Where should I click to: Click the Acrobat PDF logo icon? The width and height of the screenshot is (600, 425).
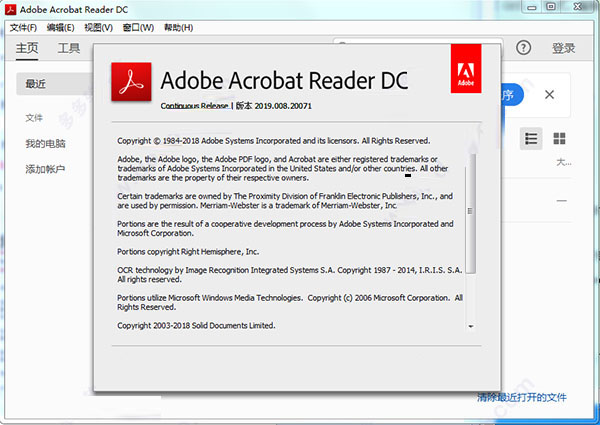coord(131,82)
